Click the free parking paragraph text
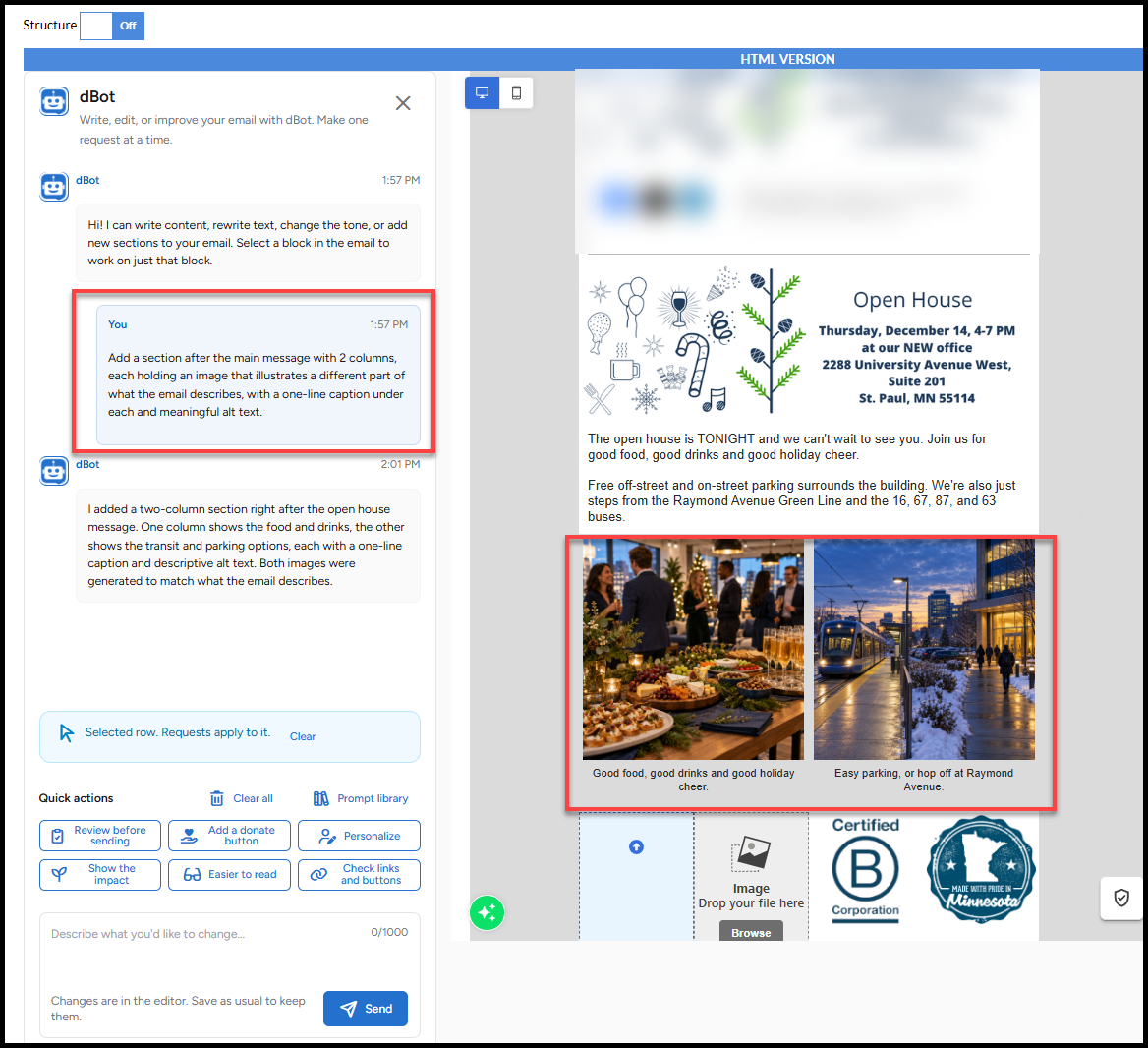This screenshot has height=1048, width=1148. click(802, 501)
